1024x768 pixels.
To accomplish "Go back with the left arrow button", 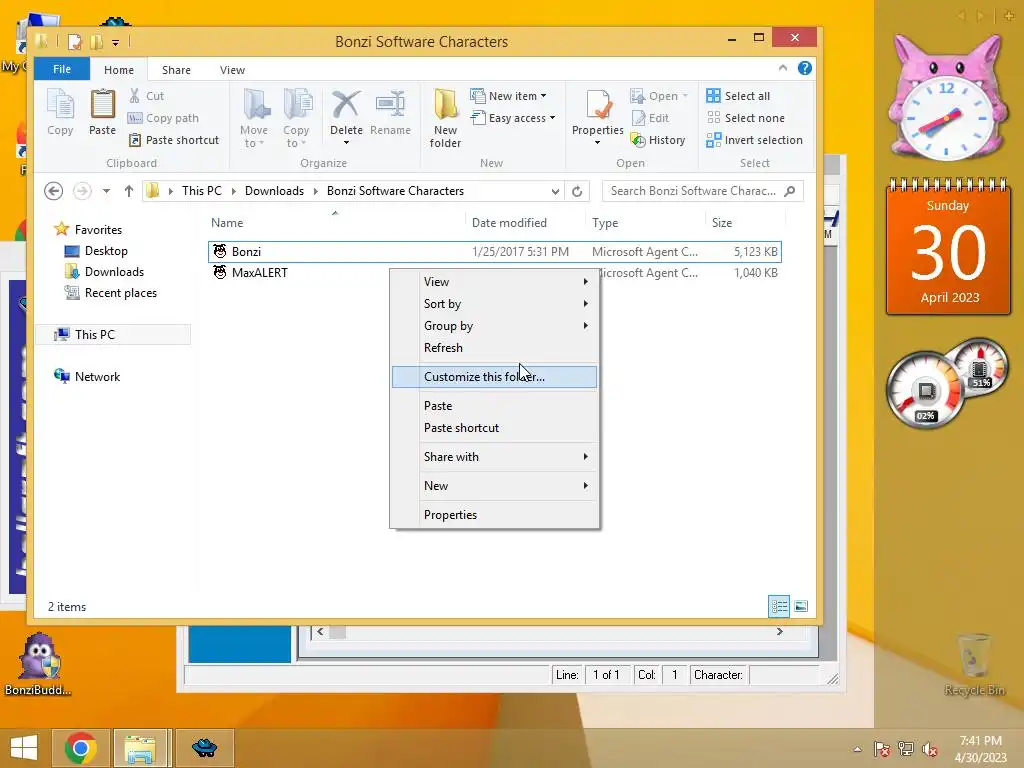I will (54, 191).
